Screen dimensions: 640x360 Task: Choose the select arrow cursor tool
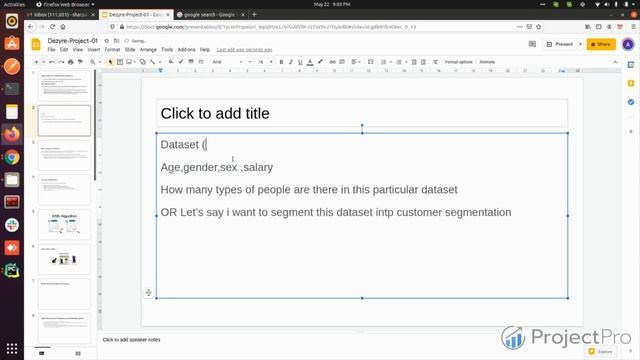[110, 62]
